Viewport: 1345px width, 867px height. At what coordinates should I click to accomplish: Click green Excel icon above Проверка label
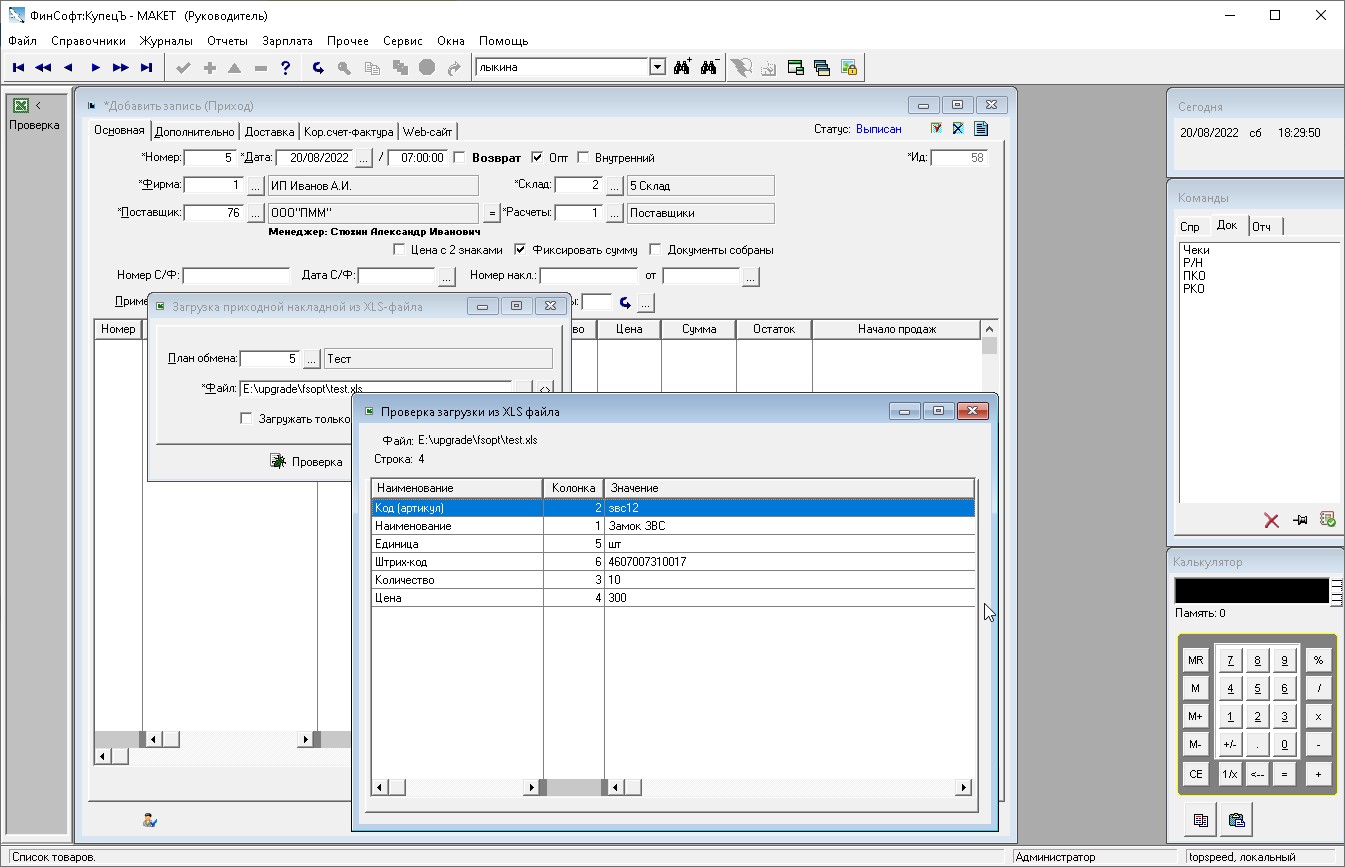point(20,105)
